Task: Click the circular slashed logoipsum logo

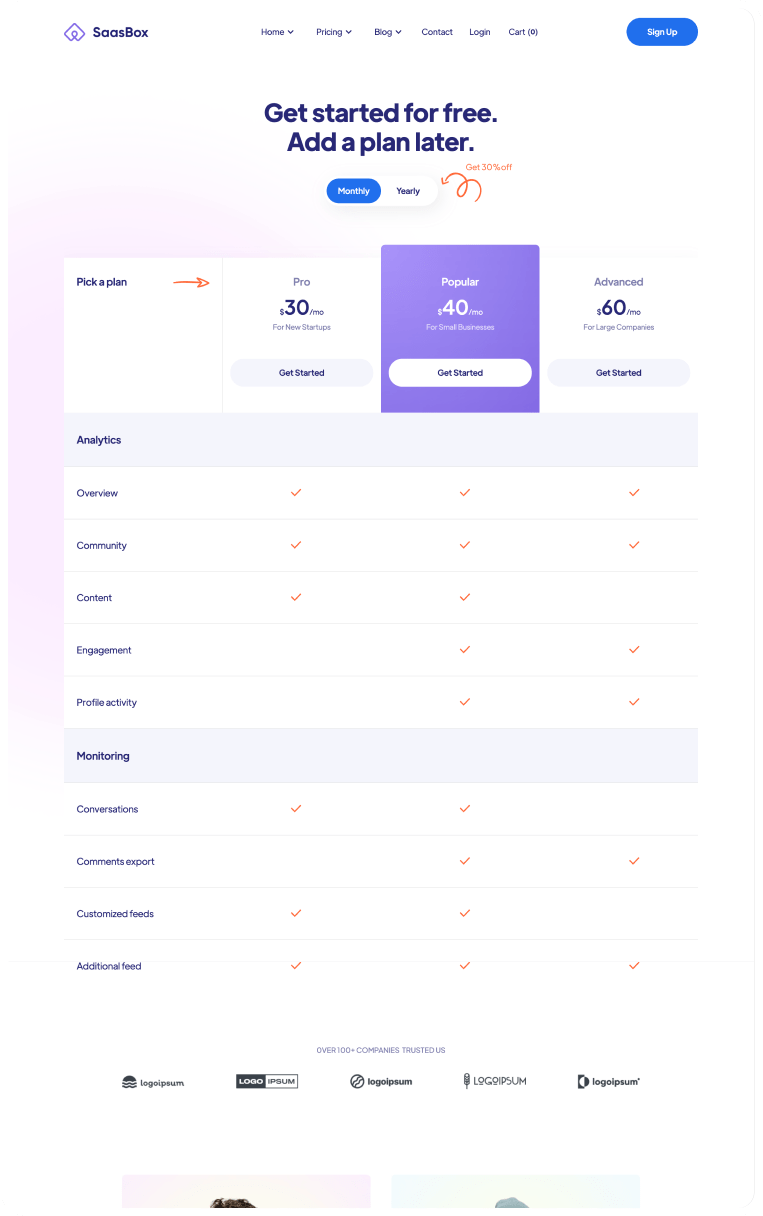Action: [x=381, y=1081]
